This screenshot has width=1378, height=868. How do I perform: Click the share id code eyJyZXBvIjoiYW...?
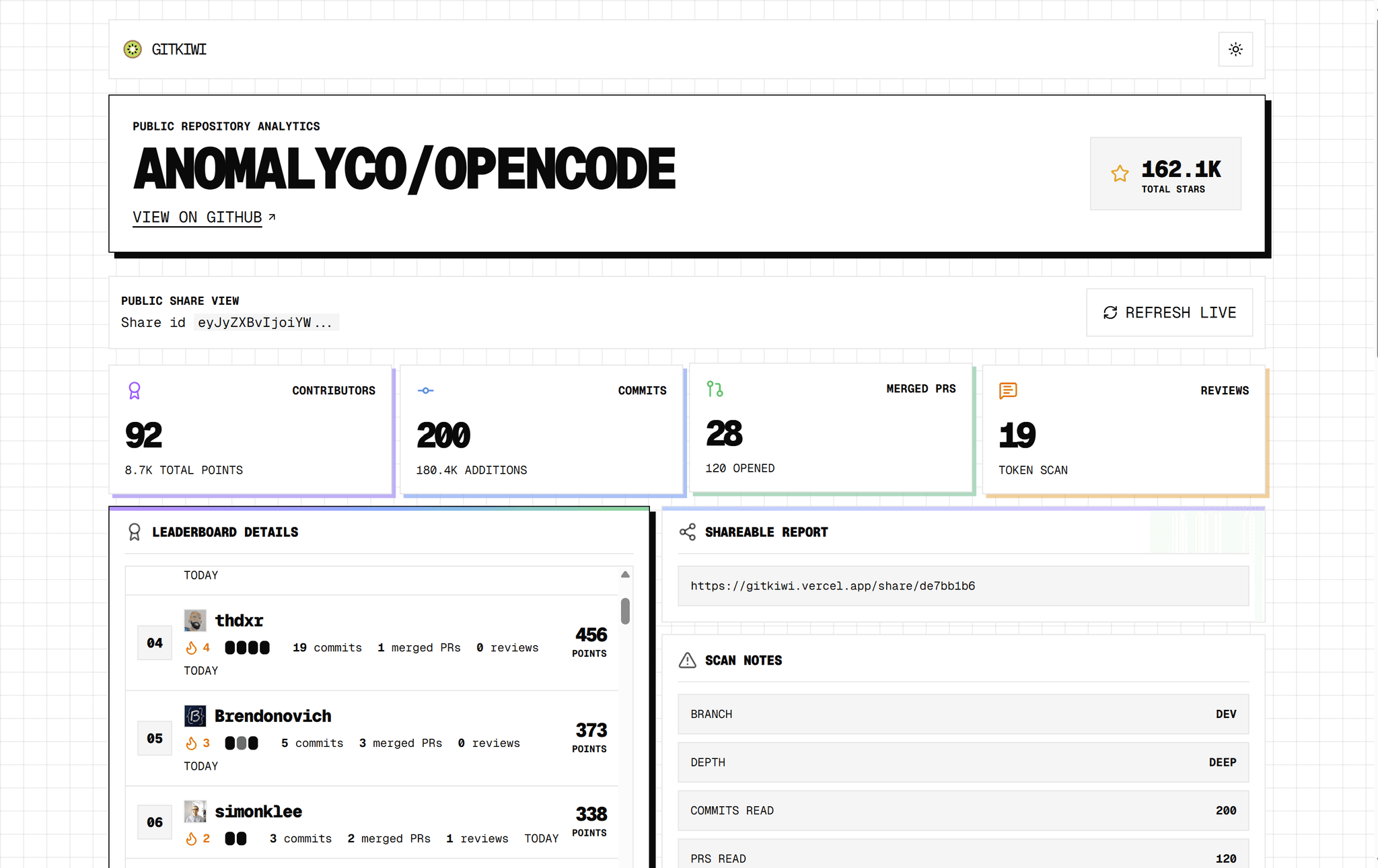click(x=266, y=322)
